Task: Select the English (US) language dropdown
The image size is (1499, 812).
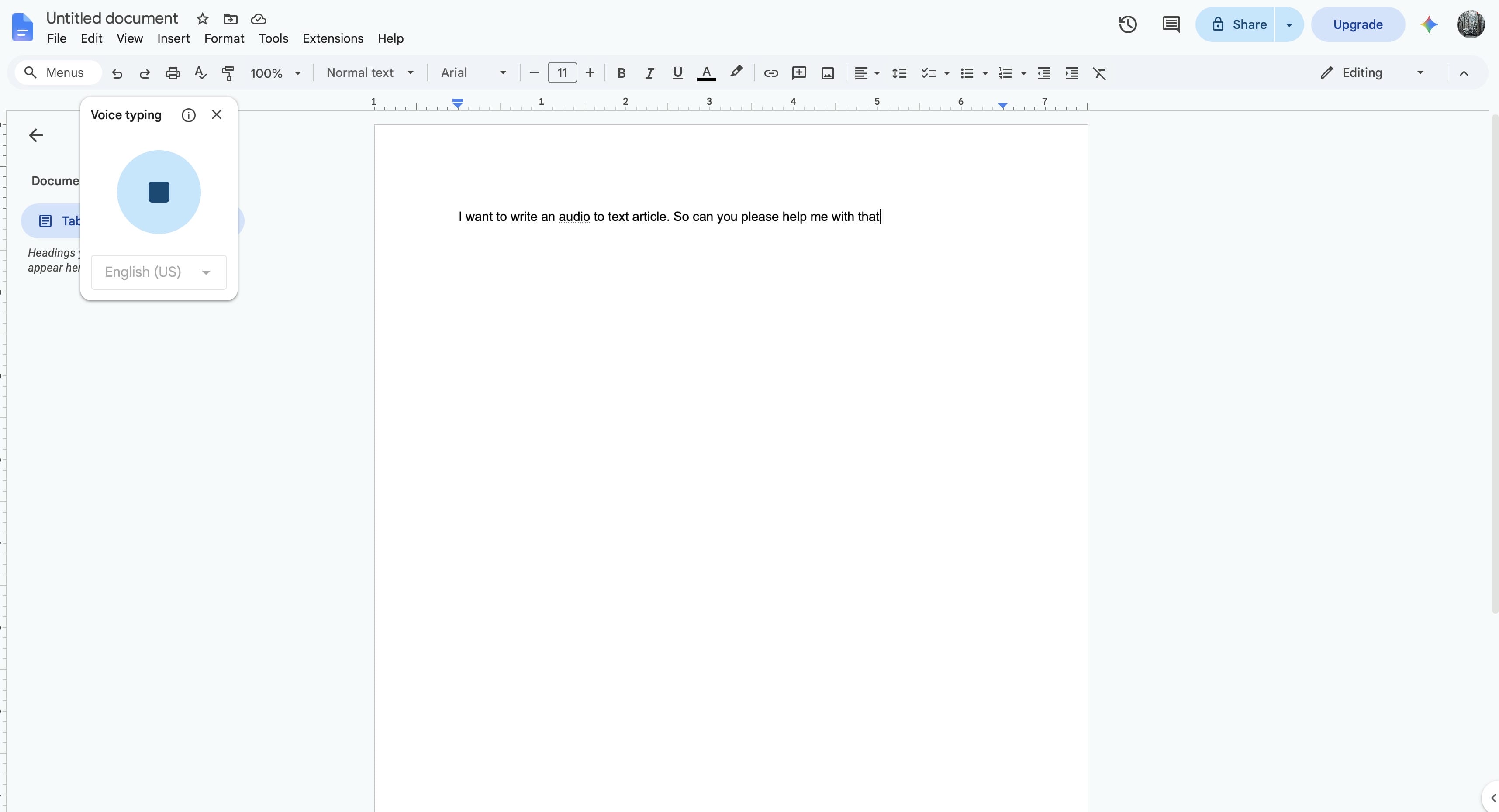Action: pyautogui.click(x=159, y=272)
